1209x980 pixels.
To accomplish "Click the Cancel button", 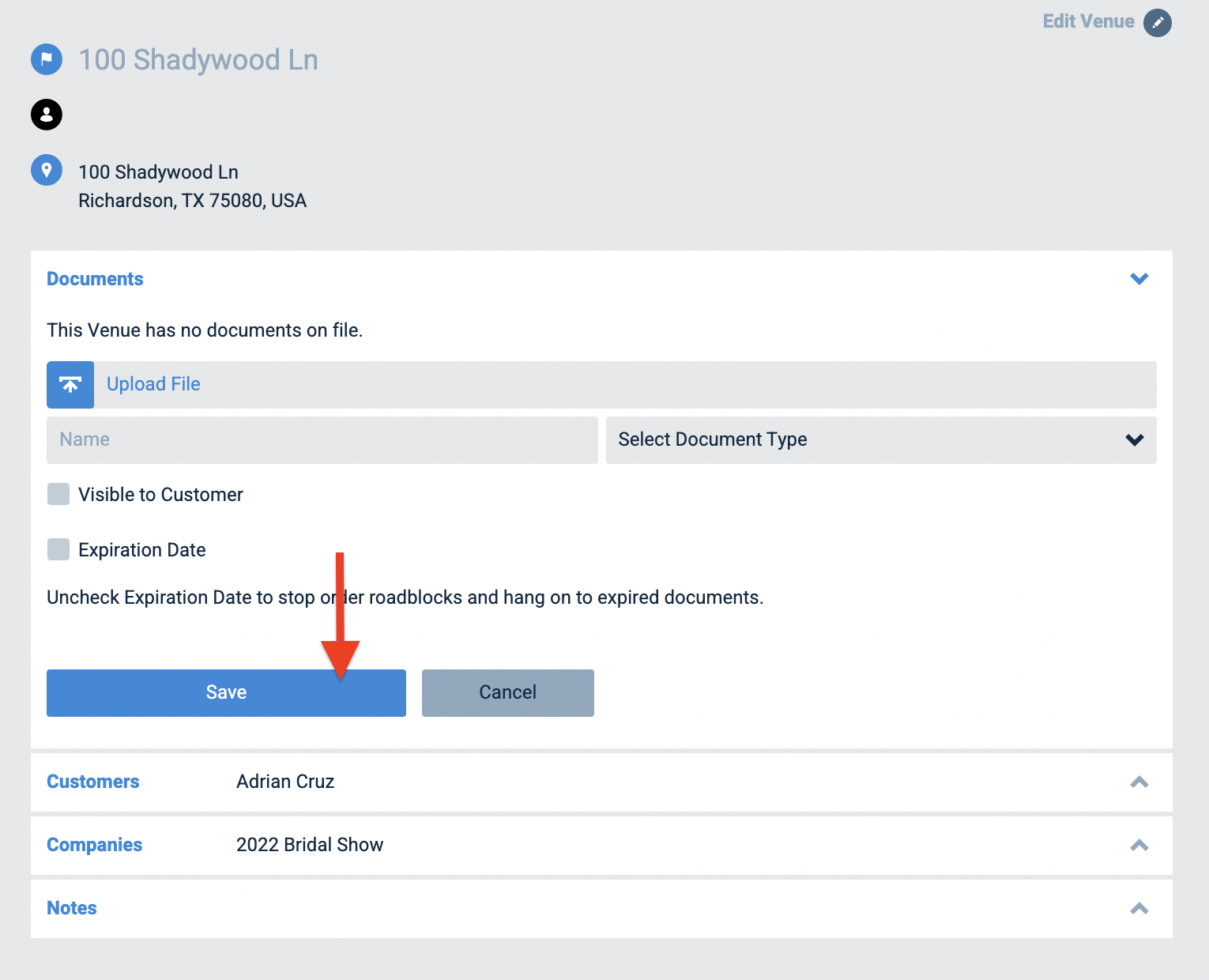I will 508,693.
